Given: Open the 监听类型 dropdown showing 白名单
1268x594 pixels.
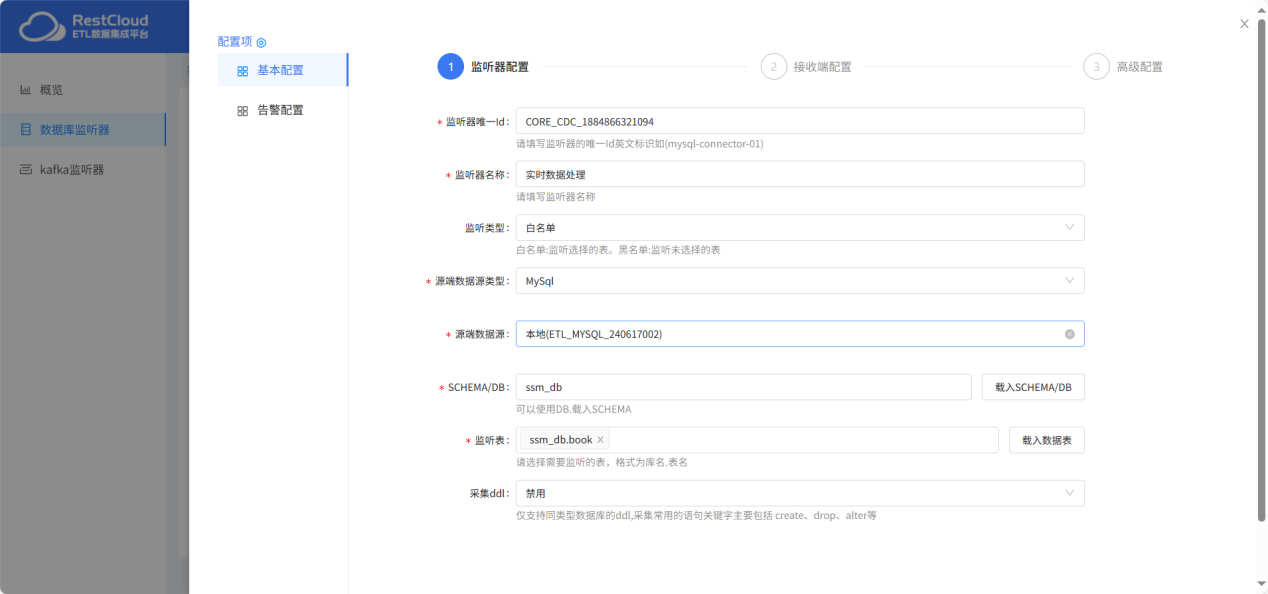Looking at the screenshot, I should (1069, 227).
